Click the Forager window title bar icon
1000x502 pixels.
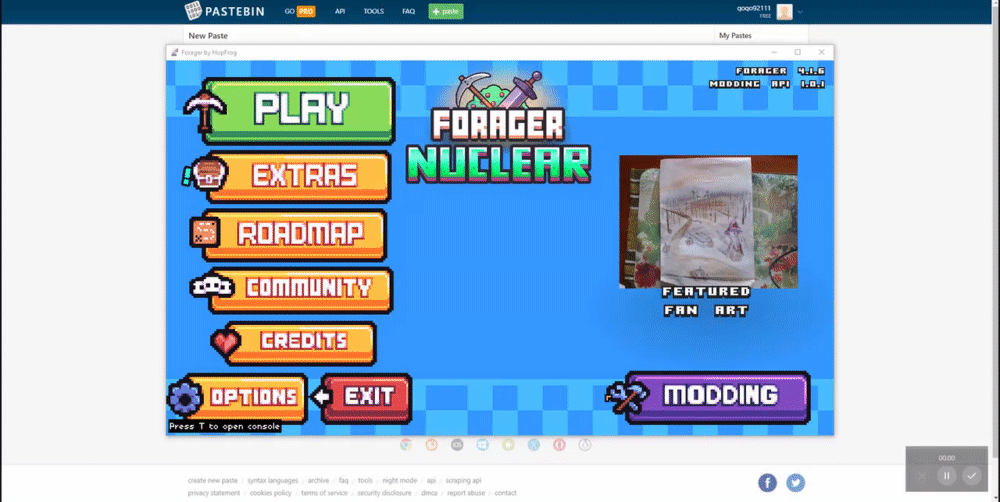point(175,52)
